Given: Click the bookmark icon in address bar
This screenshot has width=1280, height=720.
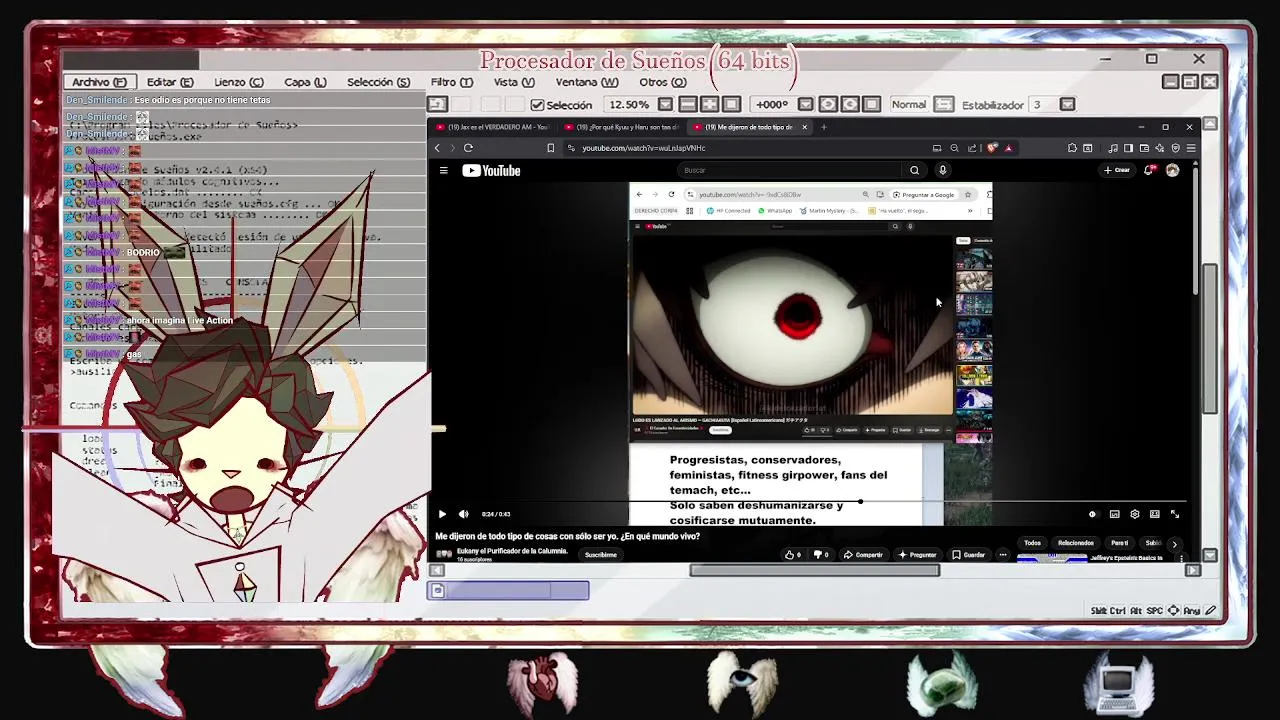Looking at the screenshot, I should click(x=550, y=148).
